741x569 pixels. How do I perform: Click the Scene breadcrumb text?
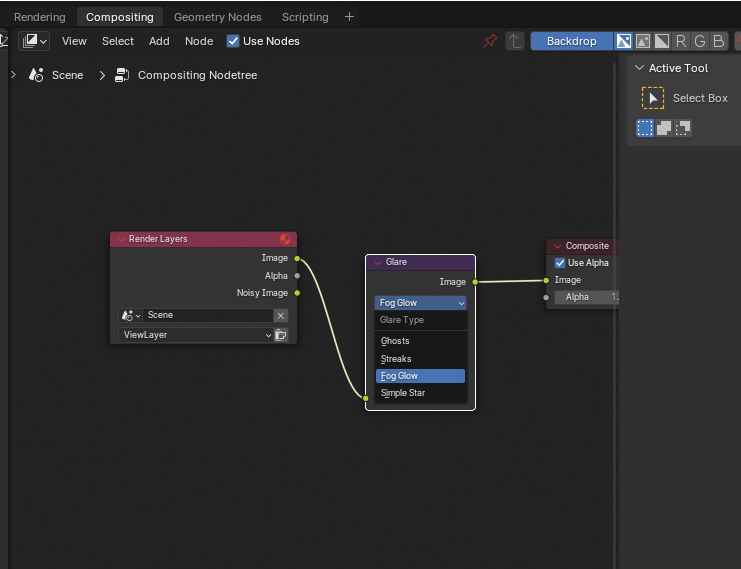coord(68,75)
